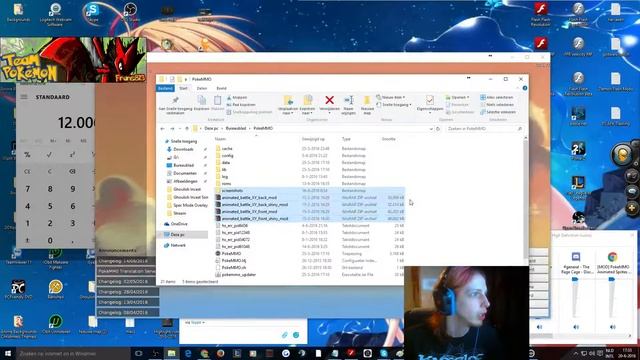Click the calculator percent key
This screenshot has width=640, height=360.
(27, 155)
